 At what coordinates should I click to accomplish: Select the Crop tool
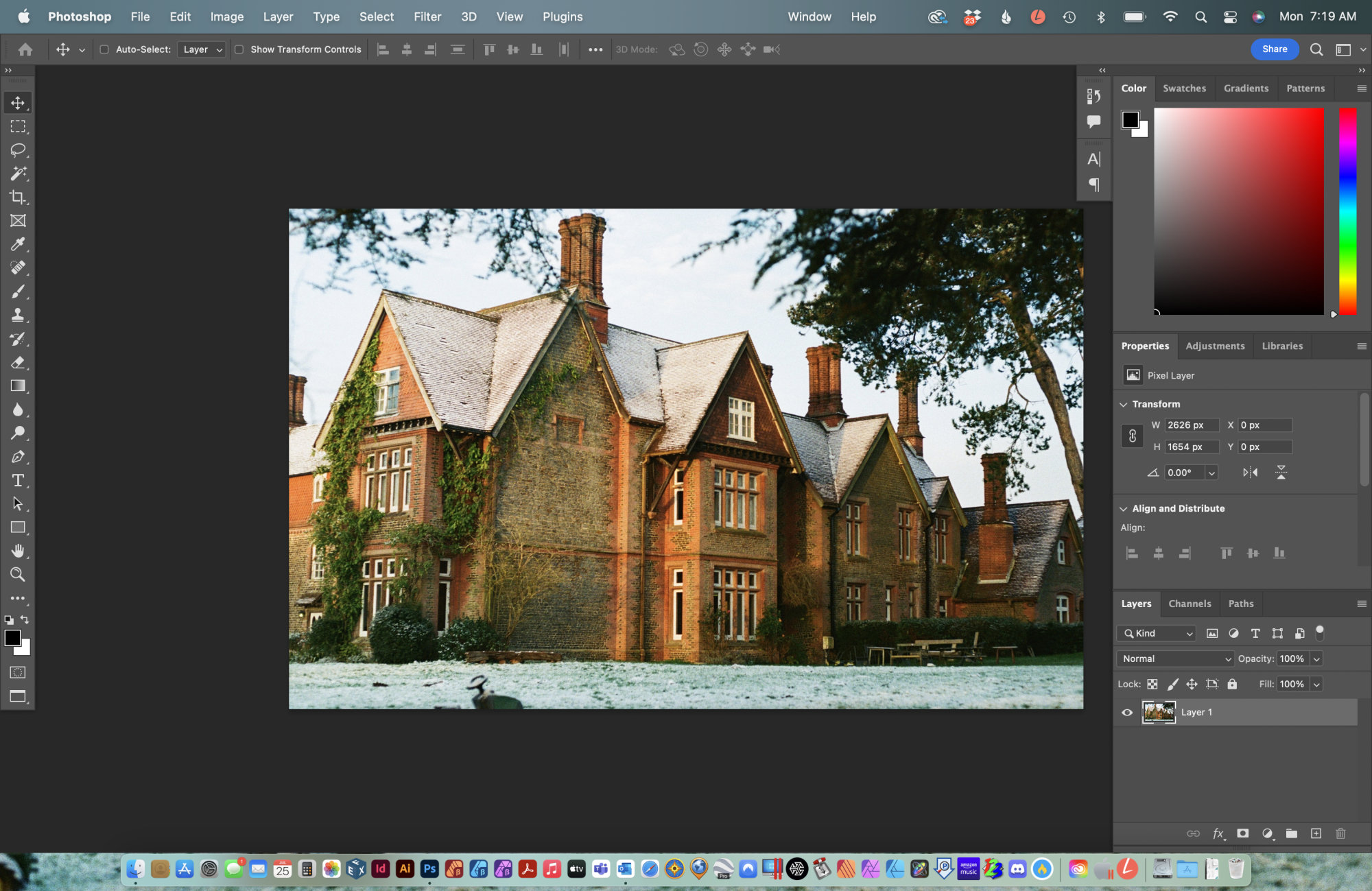pos(18,198)
